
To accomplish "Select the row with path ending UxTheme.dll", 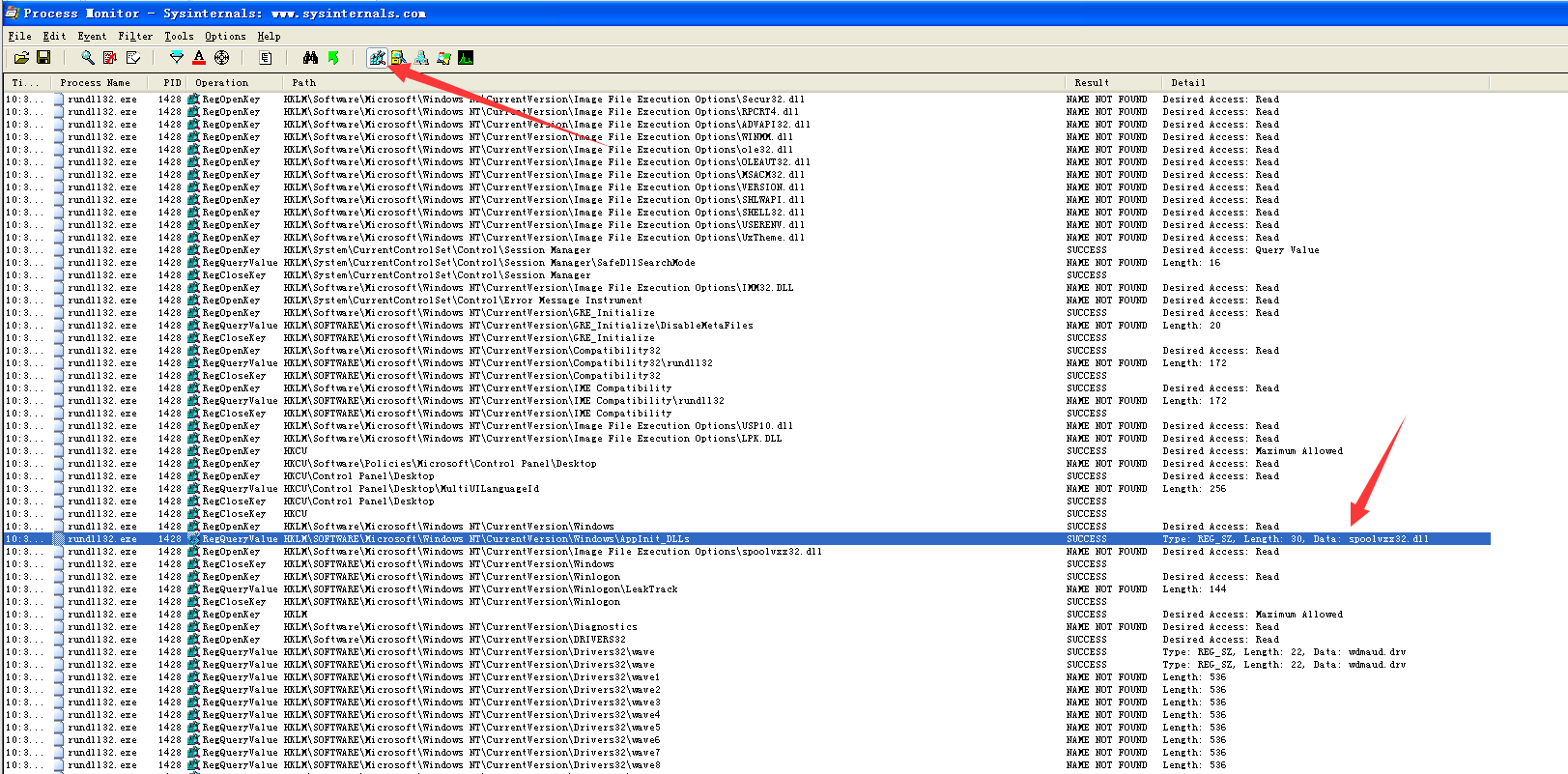I will point(746,238).
